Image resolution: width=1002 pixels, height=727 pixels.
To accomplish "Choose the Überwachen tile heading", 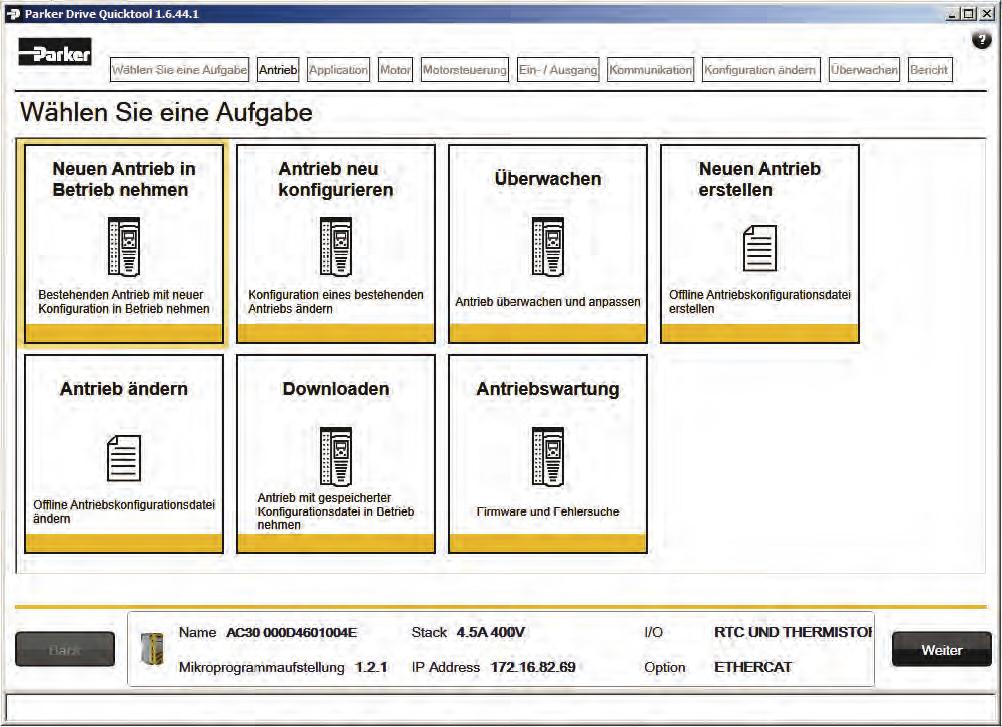I will 548,179.
